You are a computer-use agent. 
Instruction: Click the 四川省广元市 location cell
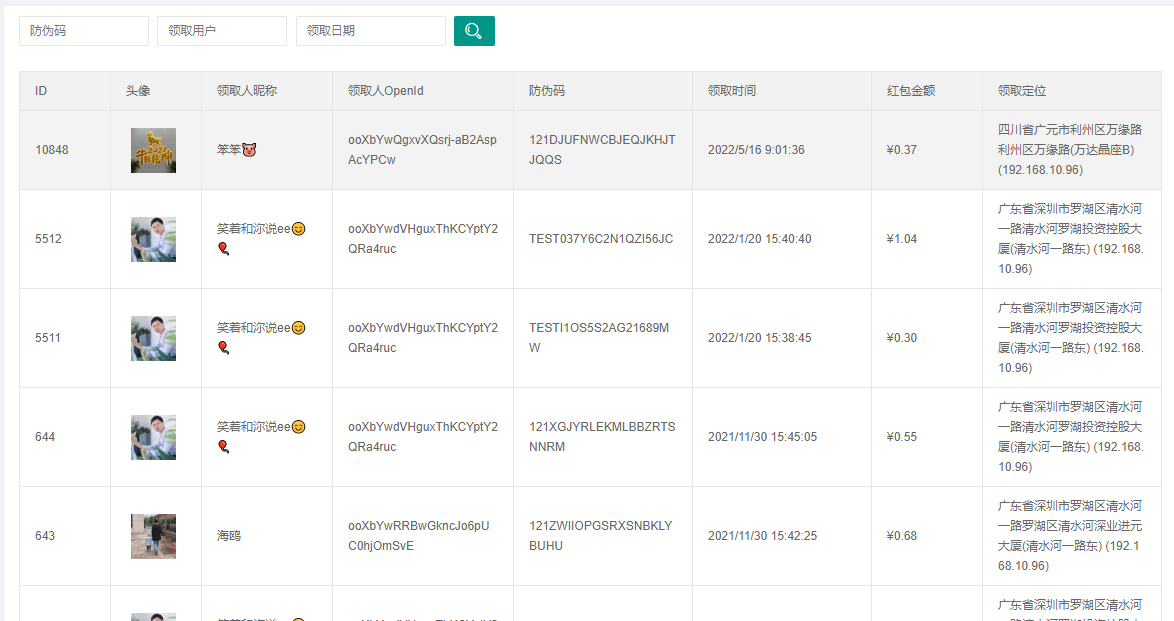point(1070,150)
